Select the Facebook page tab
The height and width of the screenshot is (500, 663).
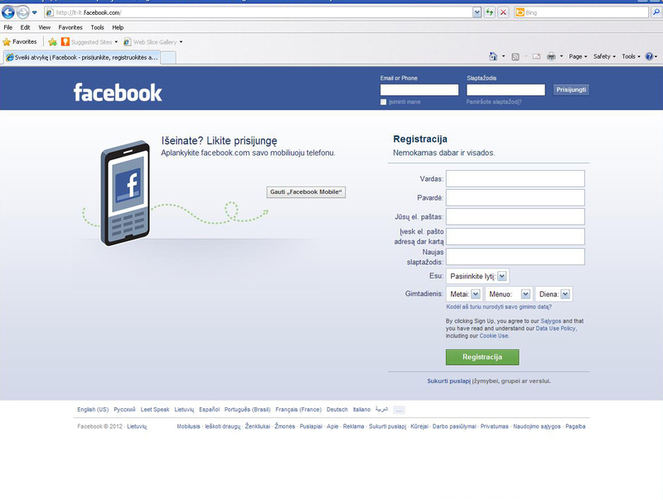pyautogui.click(x=82, y=57)
